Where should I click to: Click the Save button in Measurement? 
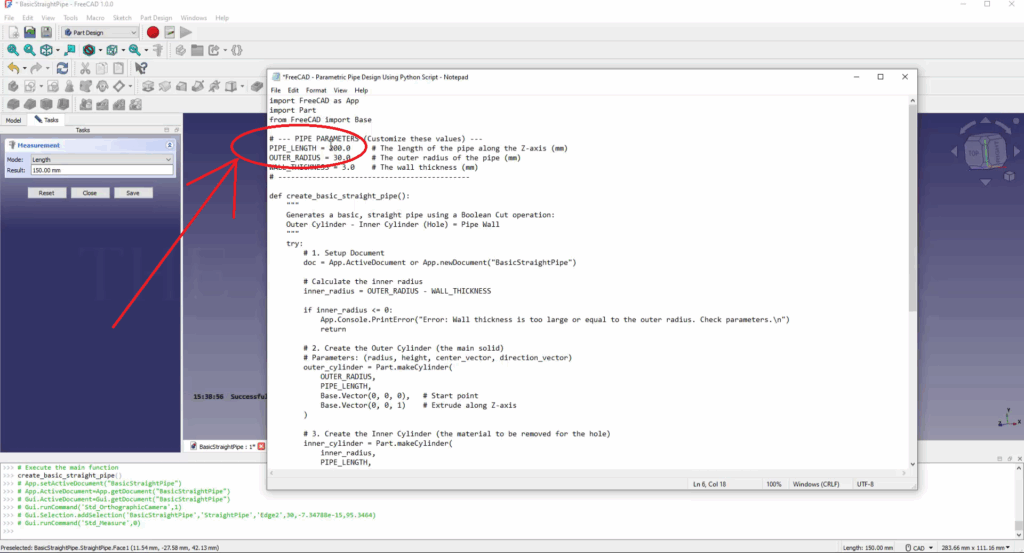[x=133, y=193]
